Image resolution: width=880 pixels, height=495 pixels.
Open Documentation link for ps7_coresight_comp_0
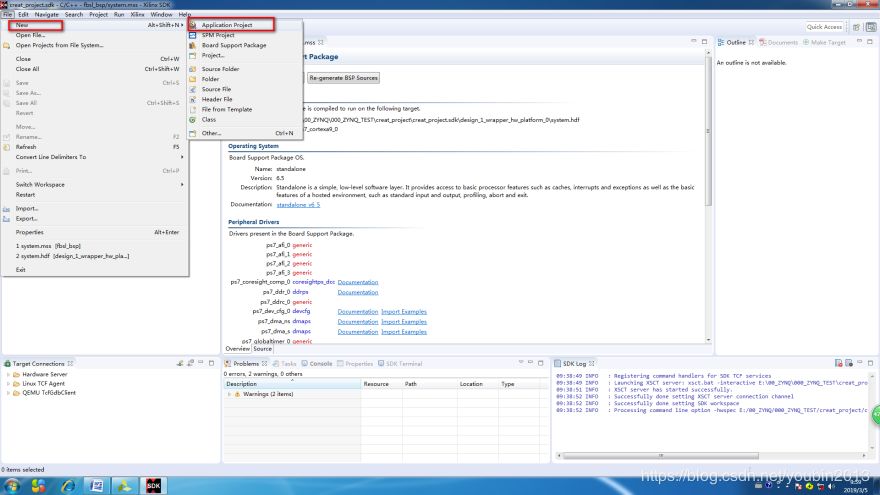point(358,282)
